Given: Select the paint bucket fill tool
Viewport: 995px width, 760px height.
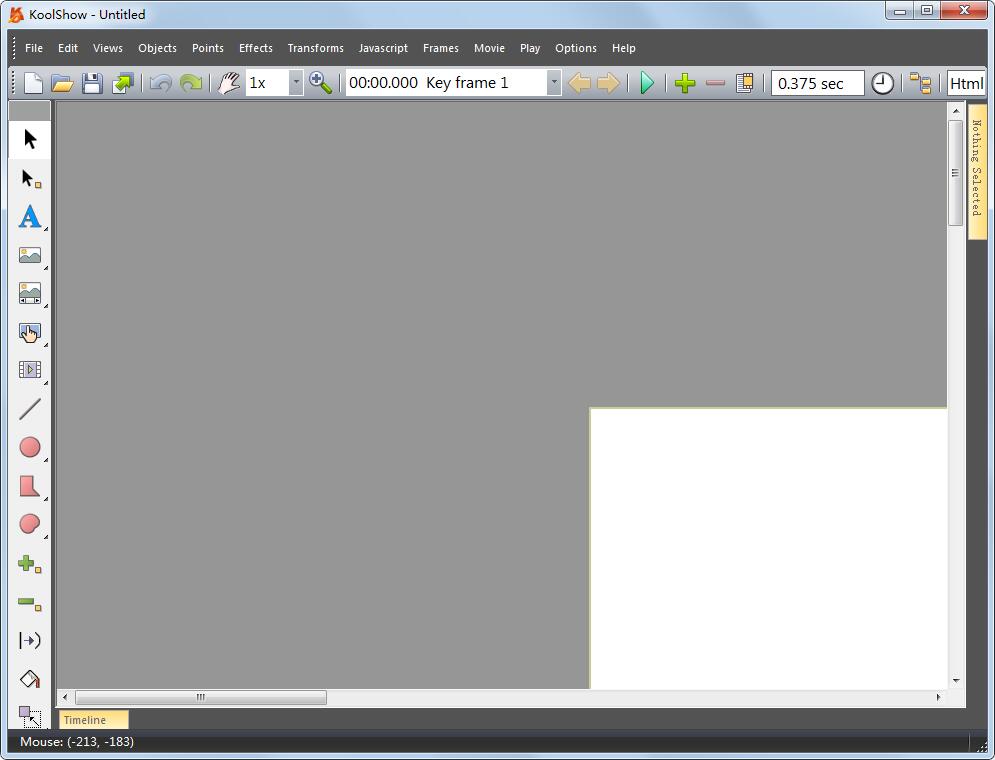Looking at the screenshot, I should [x=30, y=679].
